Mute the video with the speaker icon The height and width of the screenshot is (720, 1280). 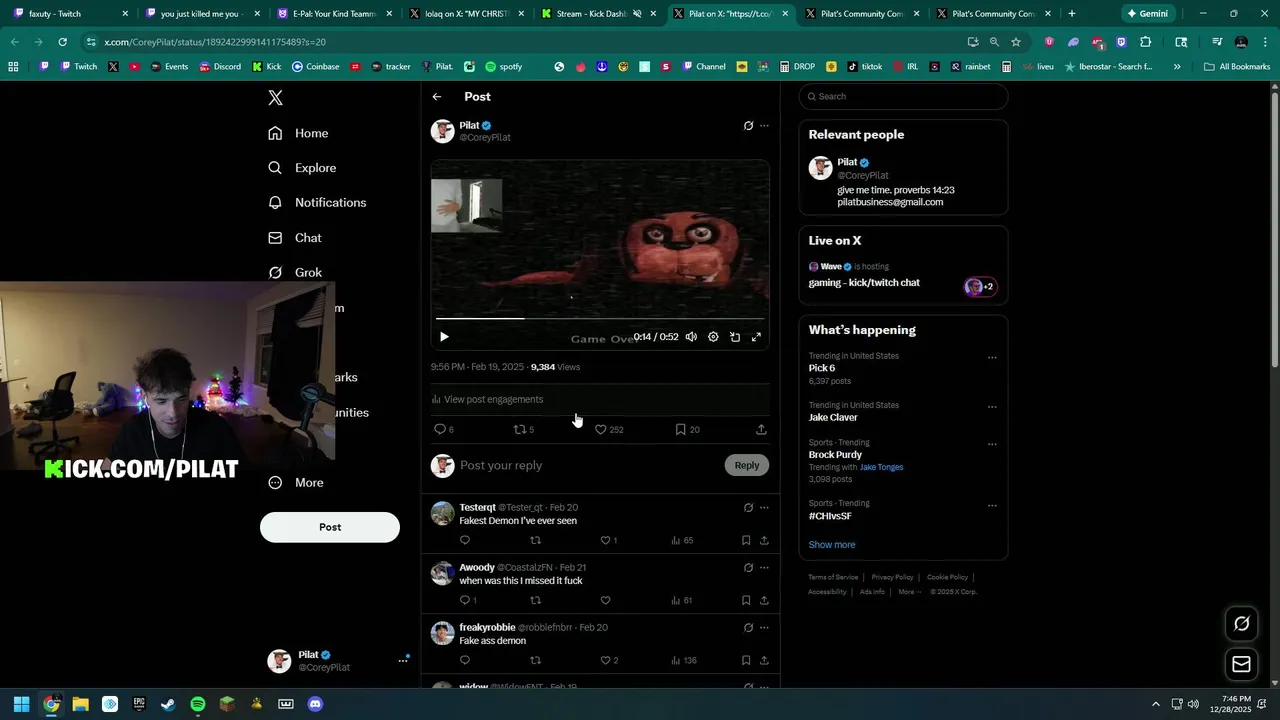coord(691,337)
